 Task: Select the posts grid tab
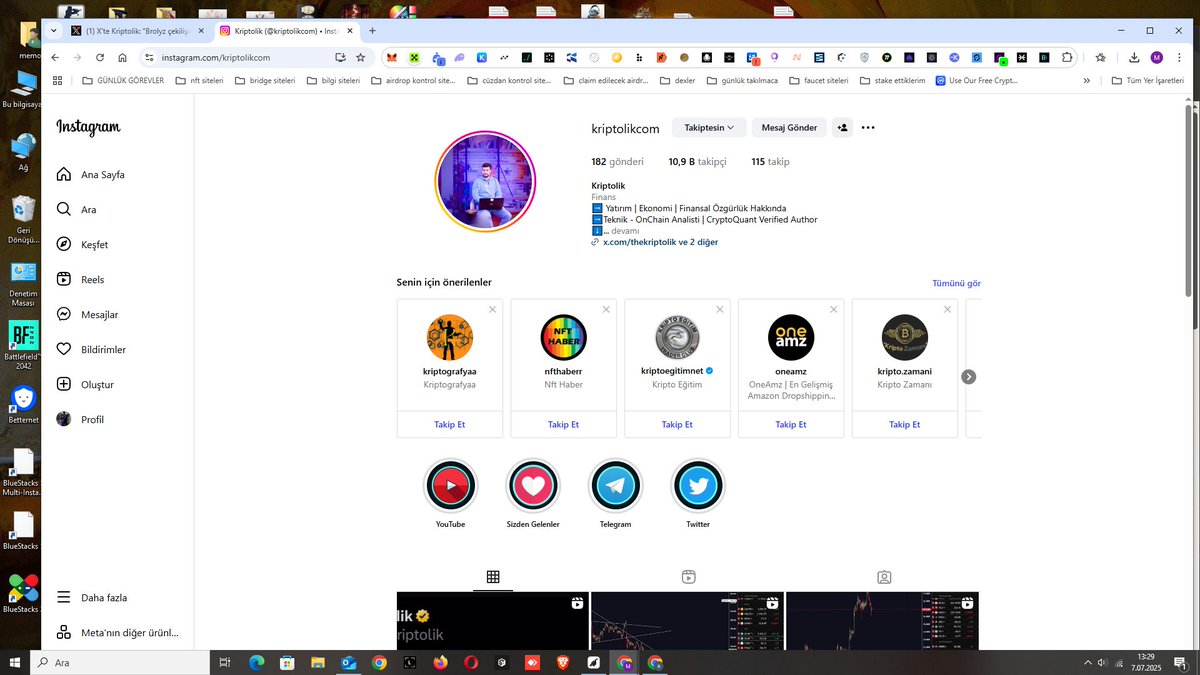coord(493,577)
